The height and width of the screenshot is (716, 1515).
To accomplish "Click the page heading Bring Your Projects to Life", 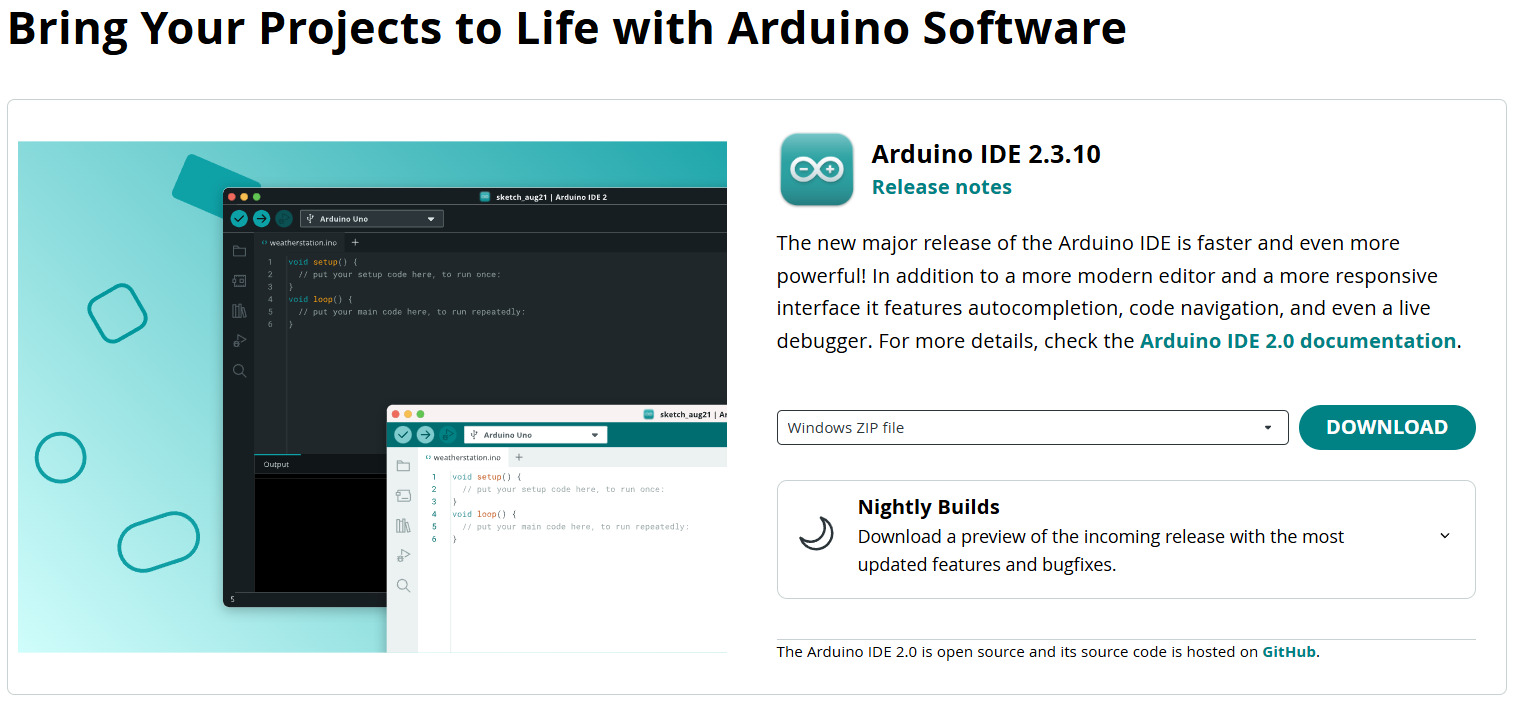I will [567, 28].
